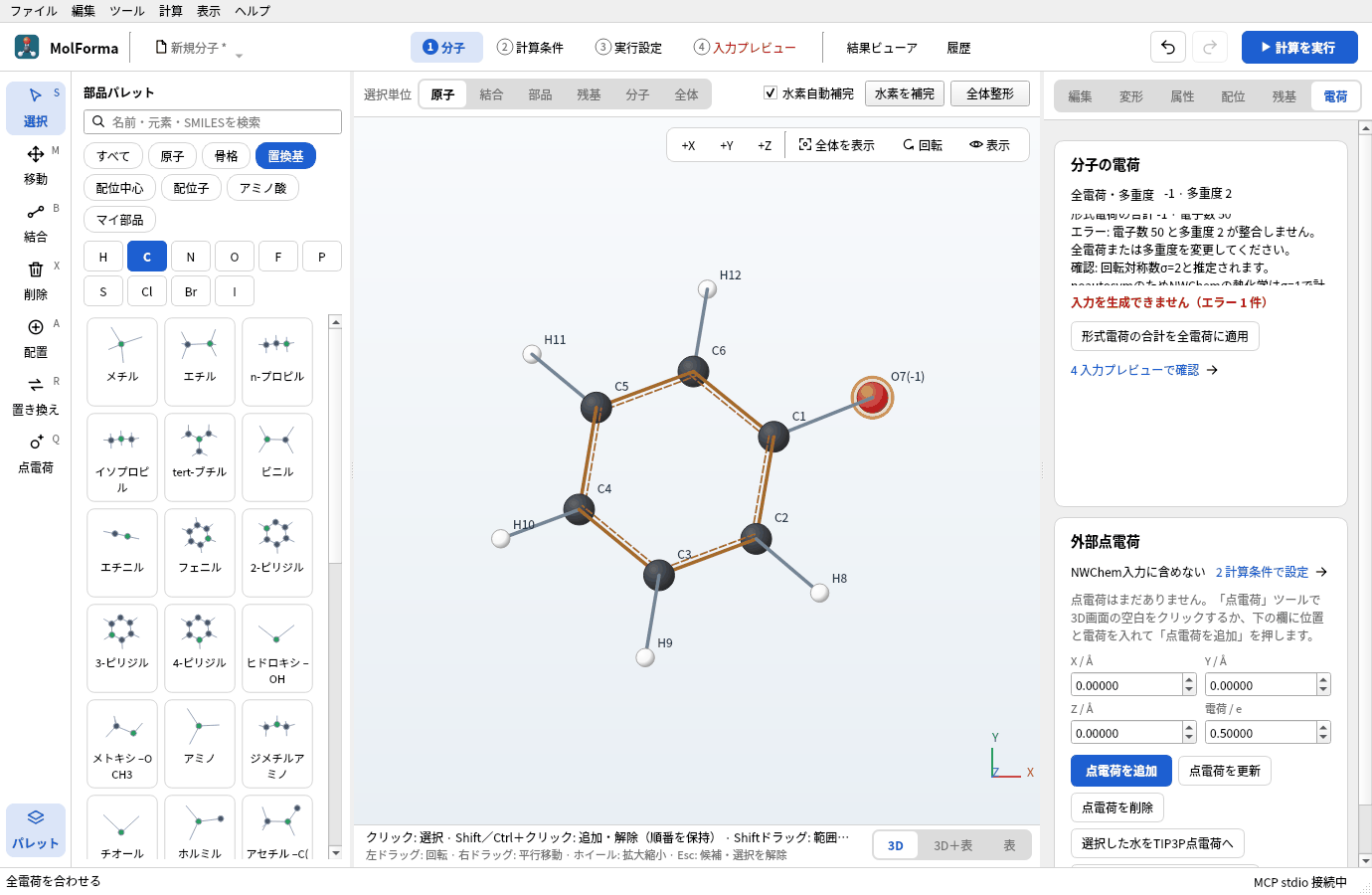The image size is (1372, 895).
Task: Open the 計算 menu
Action: [171, 11]
